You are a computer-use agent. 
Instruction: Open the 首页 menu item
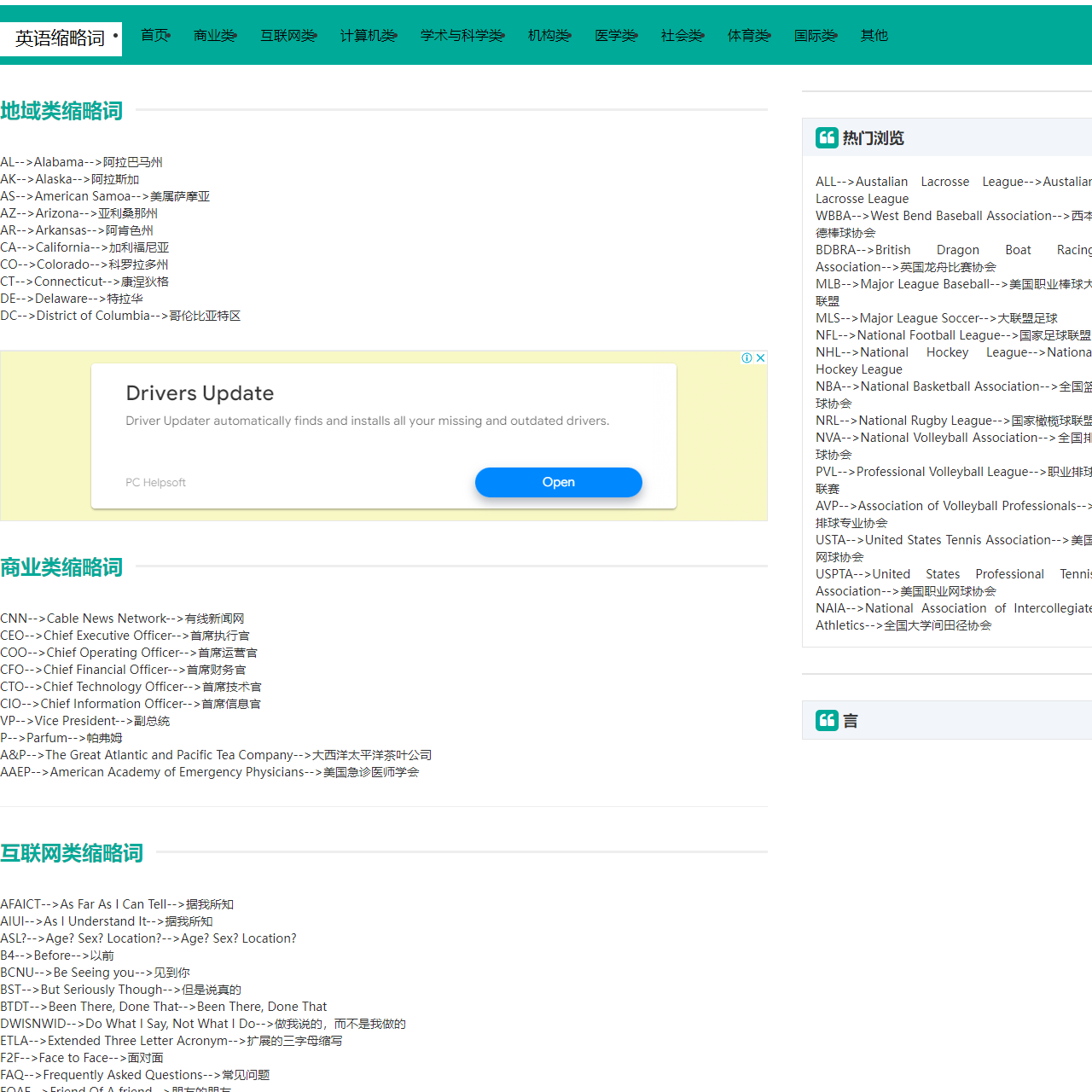coord(155,35)
